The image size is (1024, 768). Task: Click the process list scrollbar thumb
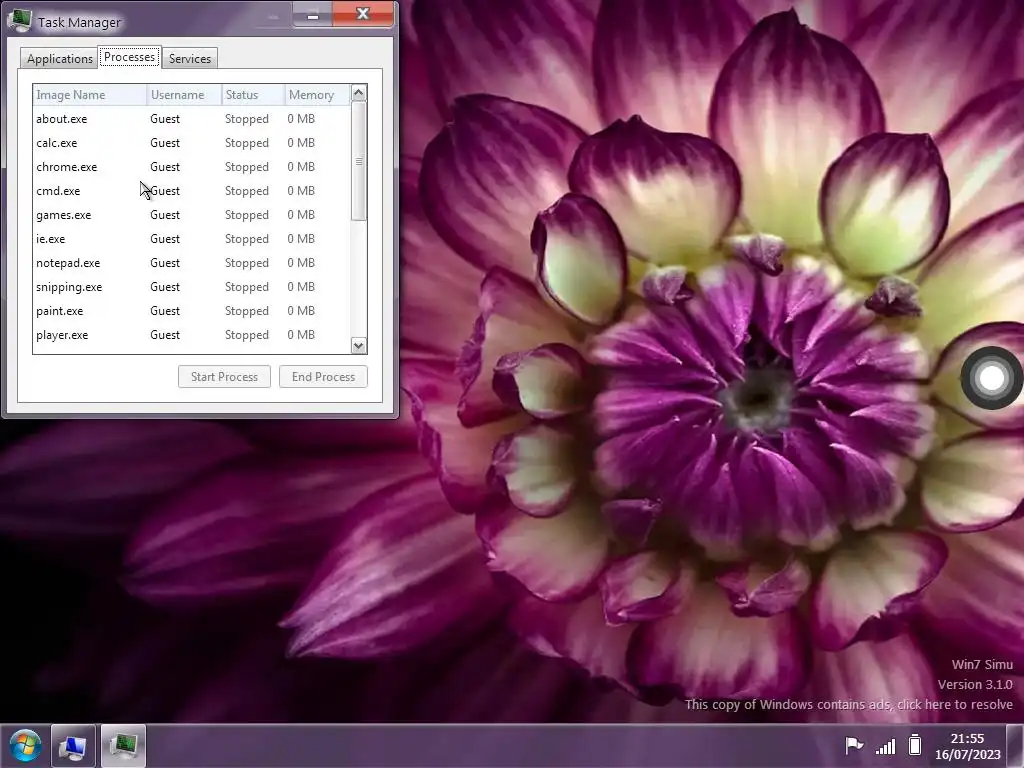point(359,161)
